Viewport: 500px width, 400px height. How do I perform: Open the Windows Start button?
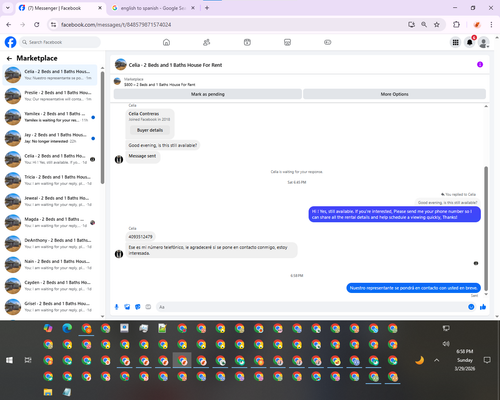tap(9, 360)
